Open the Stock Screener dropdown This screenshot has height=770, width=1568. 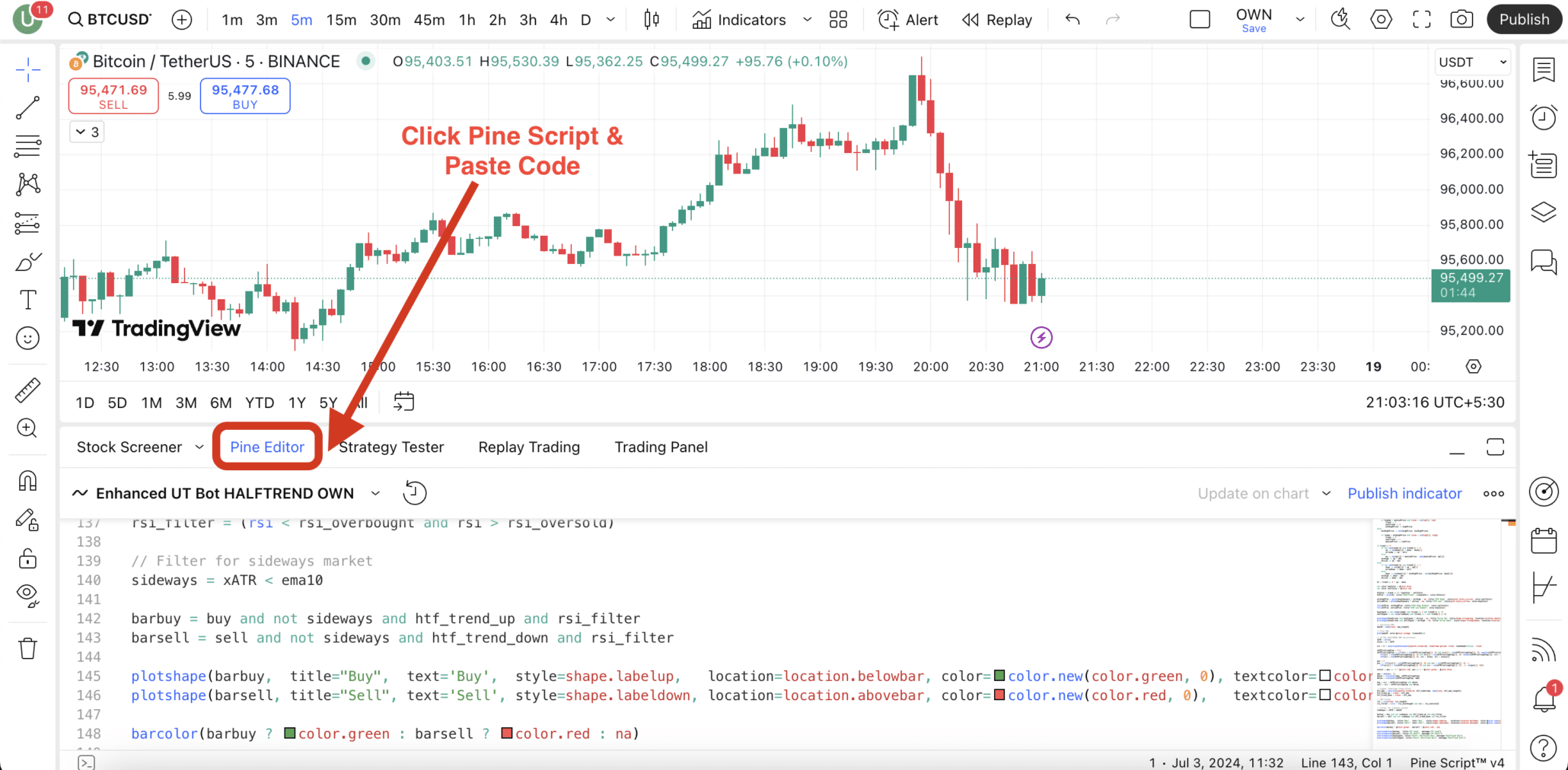[139, 447]
